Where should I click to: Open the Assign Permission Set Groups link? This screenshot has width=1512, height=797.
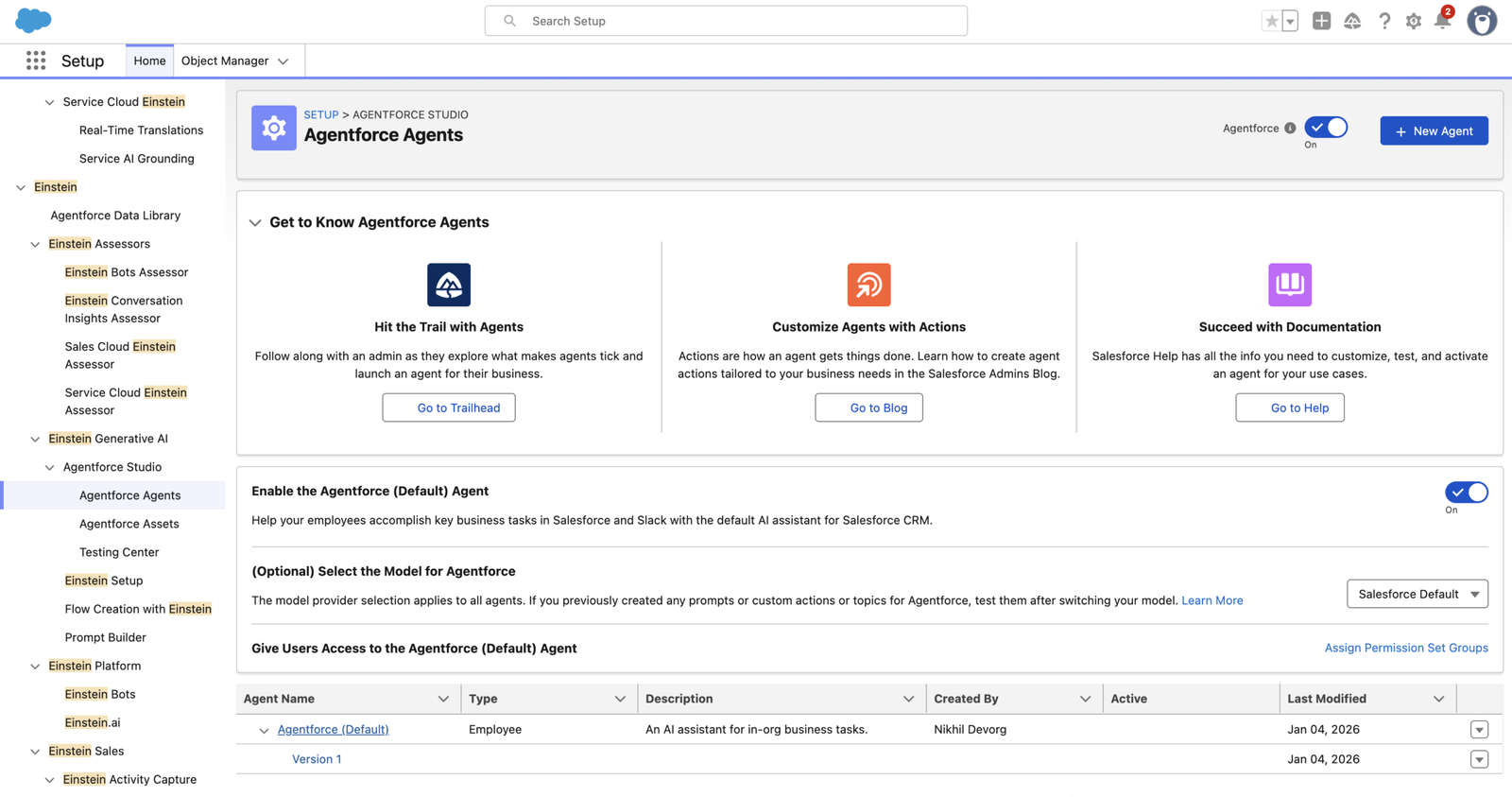pyautogui.click(x=1405, y=648)
